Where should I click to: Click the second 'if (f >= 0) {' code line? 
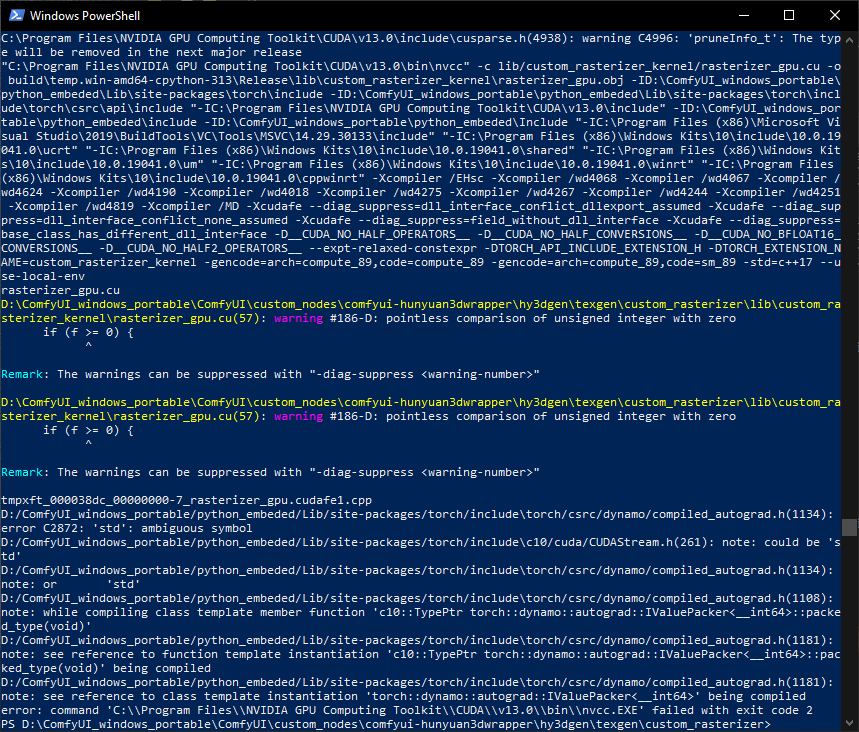pyautogui.click(x=88, y=430)
